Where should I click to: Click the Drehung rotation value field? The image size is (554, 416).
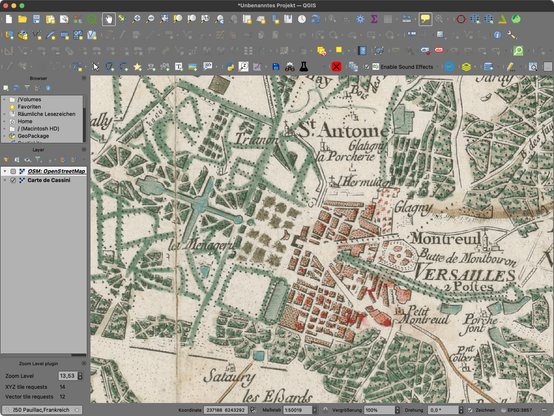pos(443,410)
